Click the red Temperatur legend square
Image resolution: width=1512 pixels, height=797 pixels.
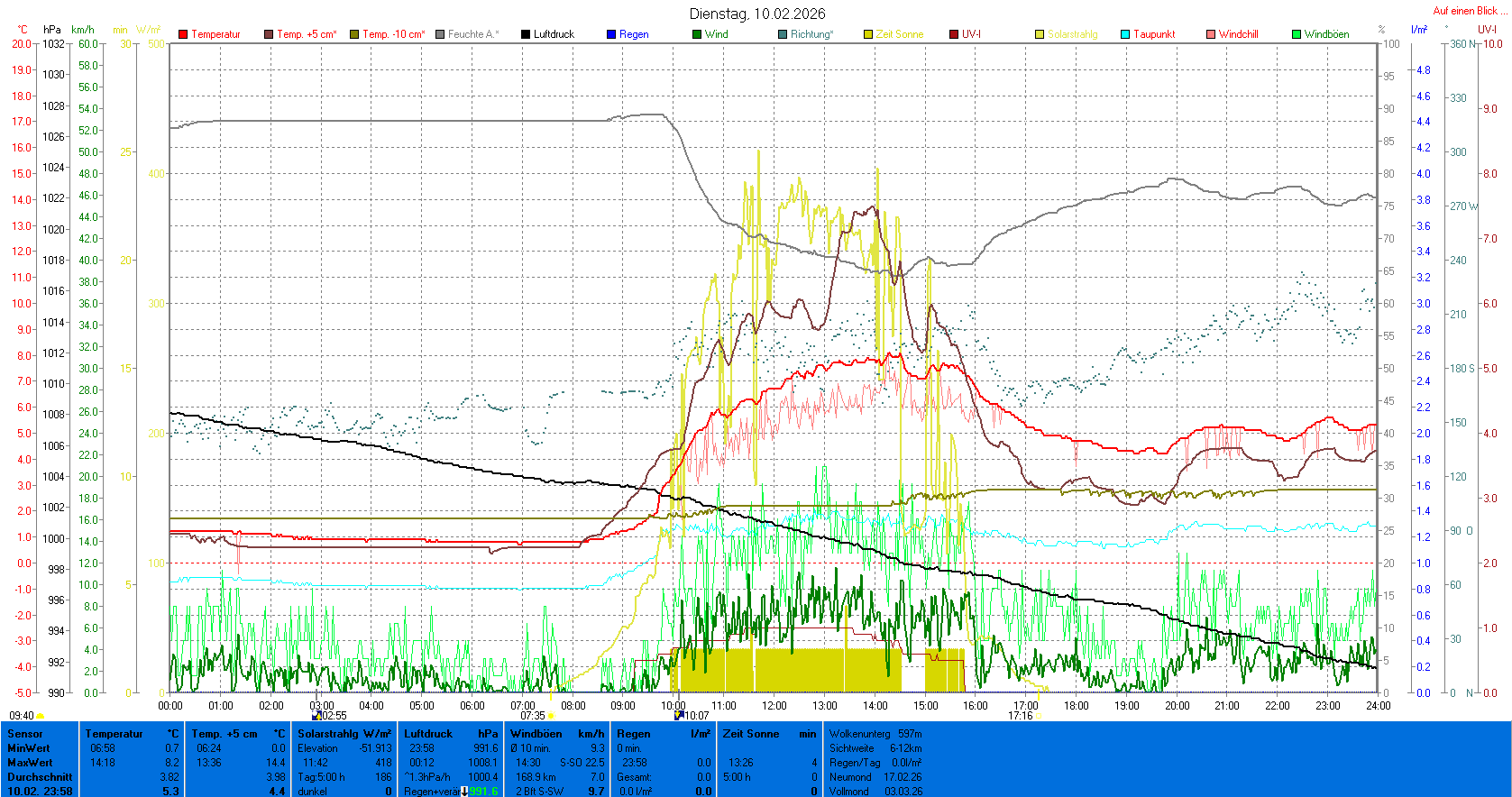(x=183, y=34)
